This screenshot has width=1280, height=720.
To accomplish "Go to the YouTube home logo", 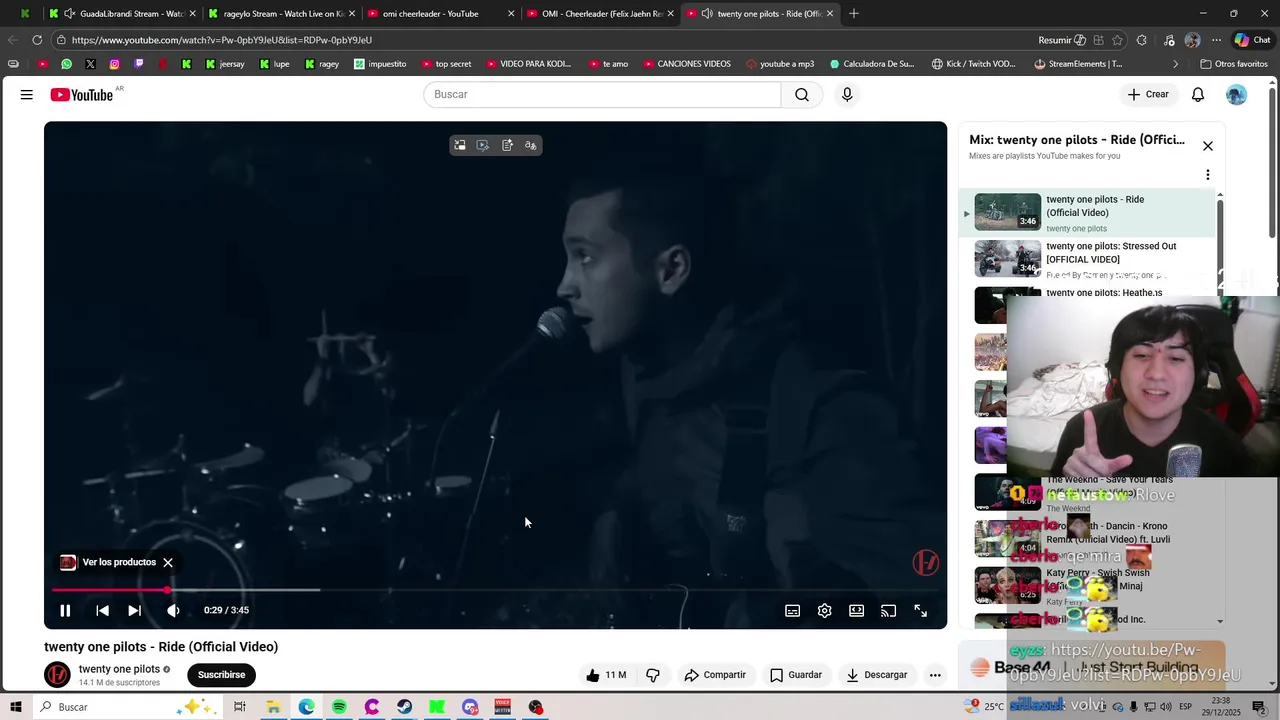I will point(82,94).
